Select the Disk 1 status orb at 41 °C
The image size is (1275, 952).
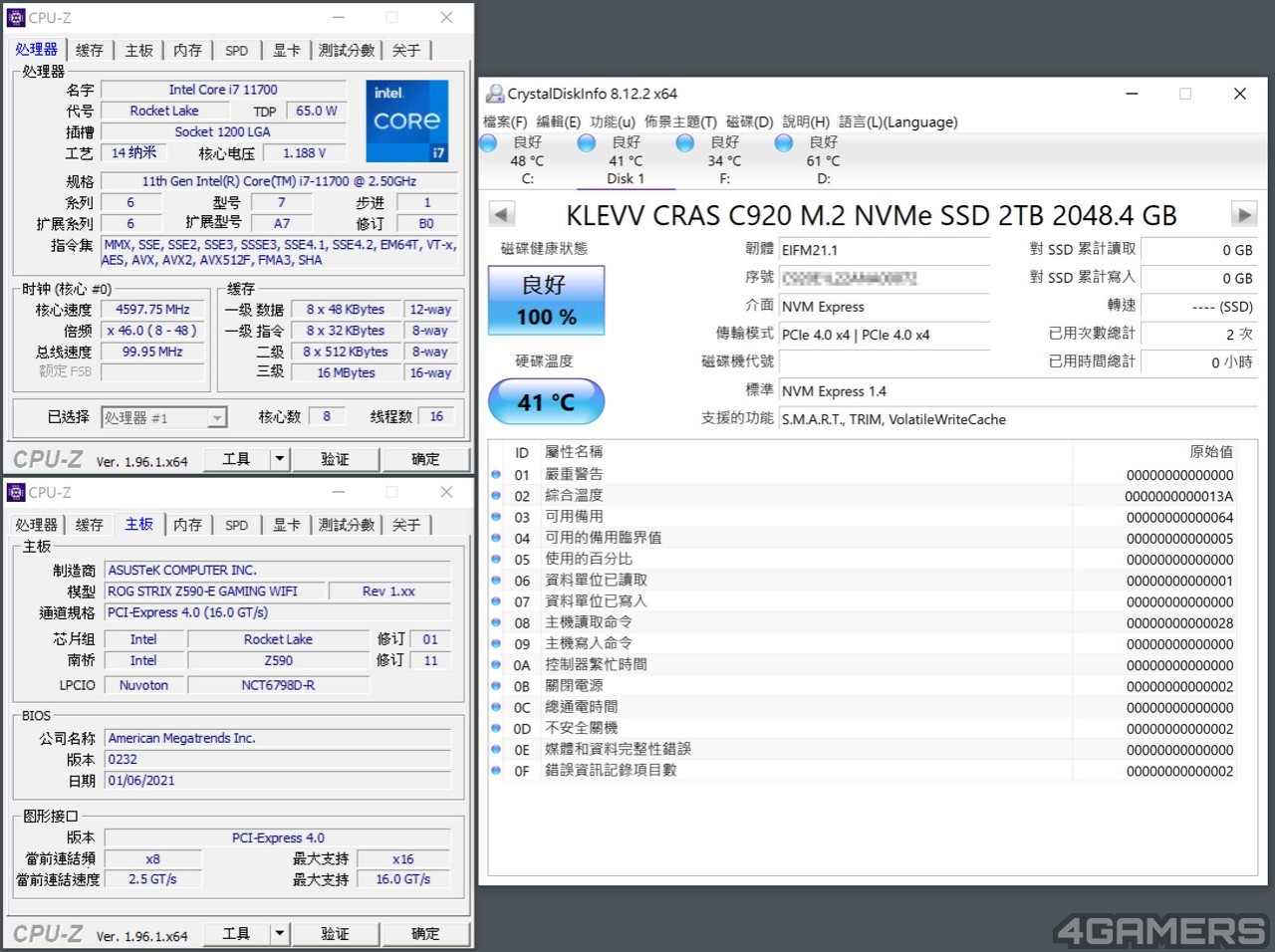coord(587,143)
